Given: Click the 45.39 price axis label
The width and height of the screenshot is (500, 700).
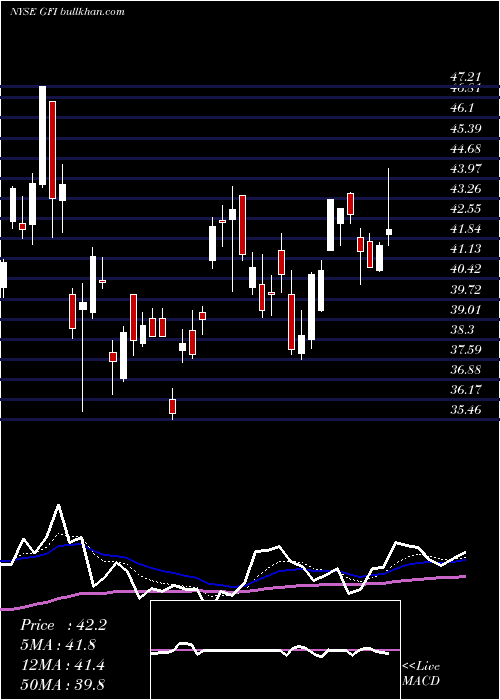Looking at the screenshot, I should tap(466, 129).
